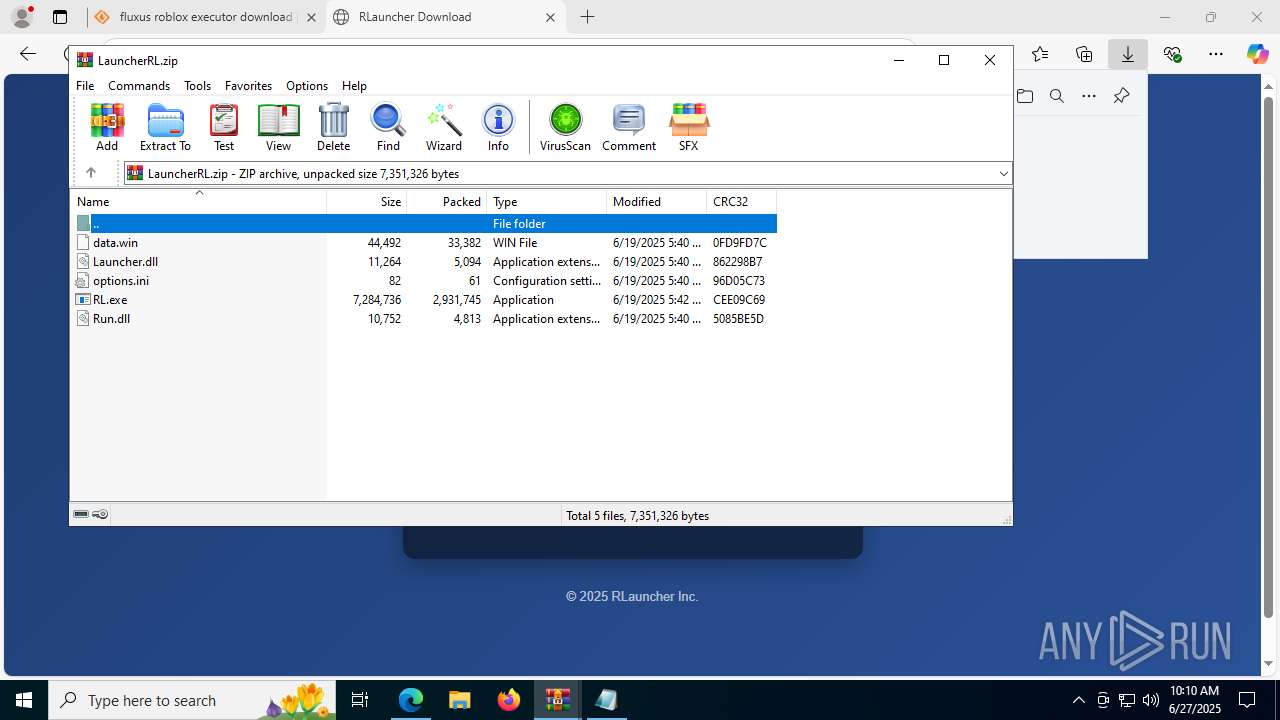1280x720 pixels.
Task: Open the Windows Start menu
Action: 24,700
